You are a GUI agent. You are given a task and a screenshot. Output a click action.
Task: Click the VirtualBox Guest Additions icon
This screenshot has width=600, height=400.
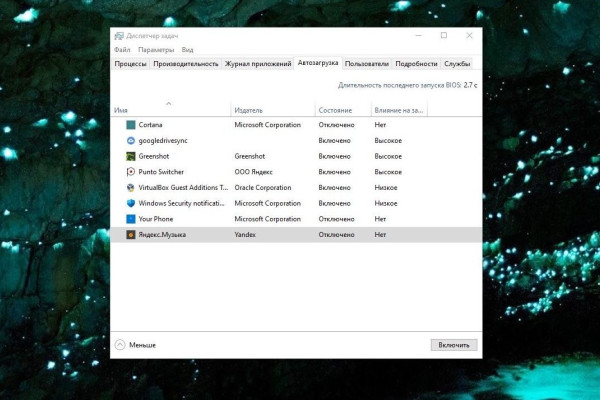[130, 187]
